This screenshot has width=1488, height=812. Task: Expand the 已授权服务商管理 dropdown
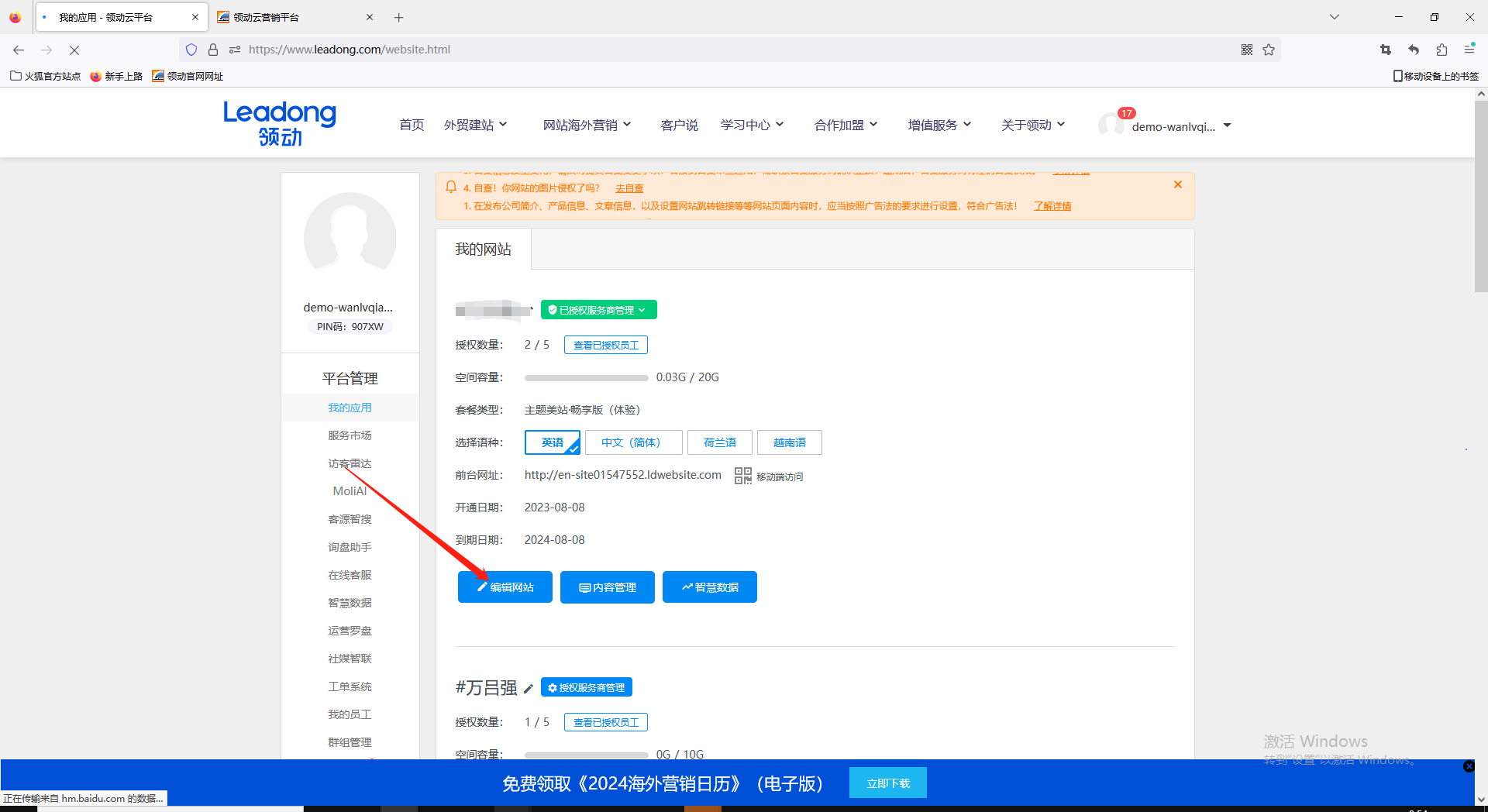click(598, 309)
